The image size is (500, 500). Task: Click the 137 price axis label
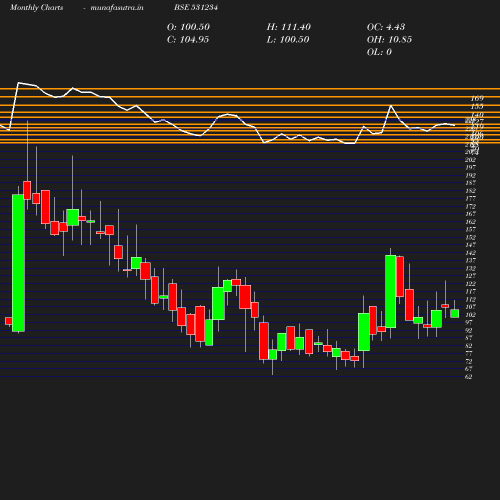[x=470, y=260]
